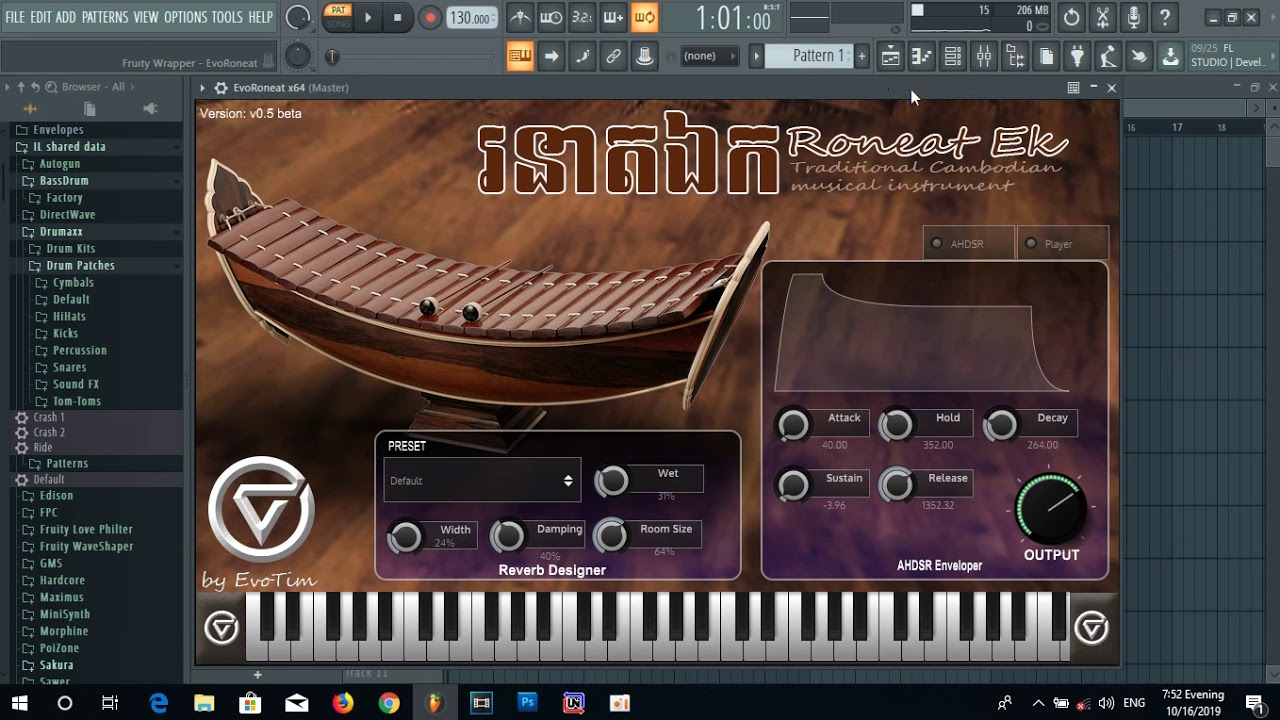Open the HELP menu
The height and width of the screenshot is (720, 1280).
pos(261,17)
